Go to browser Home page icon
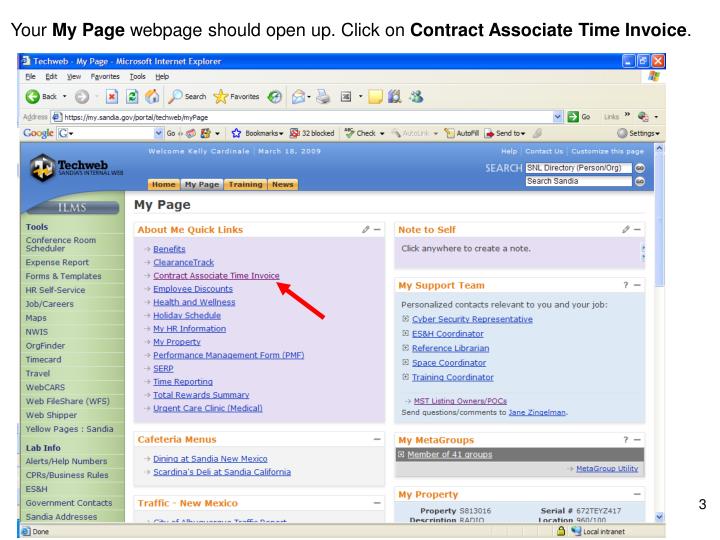Image resolution: width=720 pixels, height=540 pixels. point(152,96)
